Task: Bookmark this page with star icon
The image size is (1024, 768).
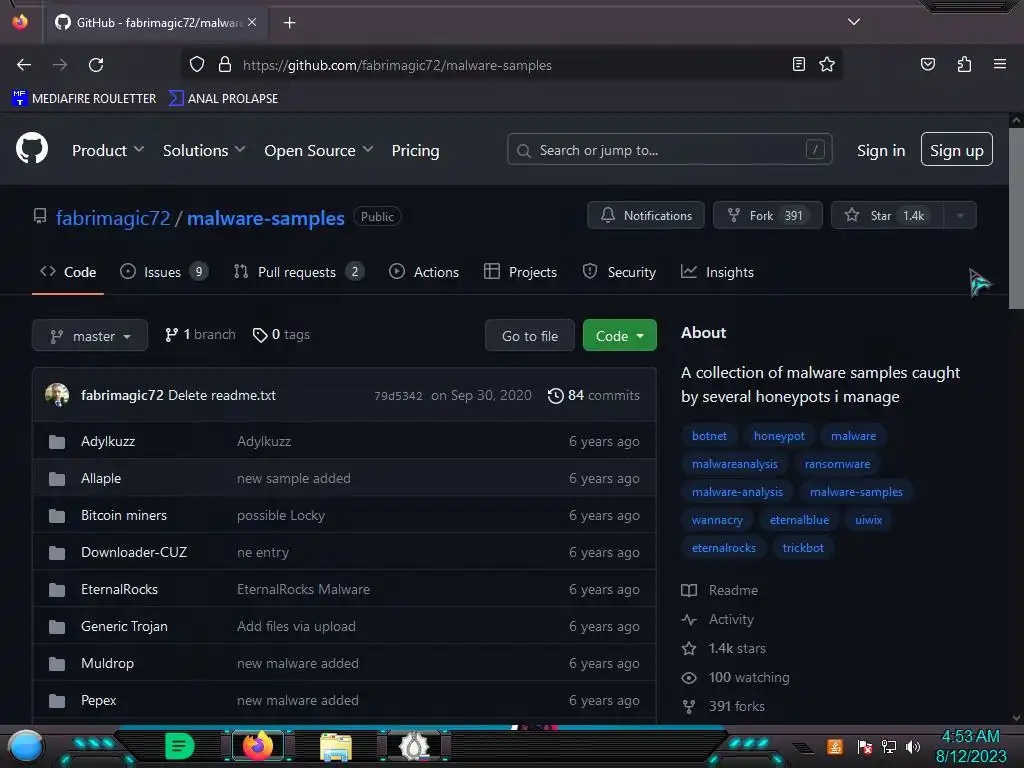Action: (827, 64)
